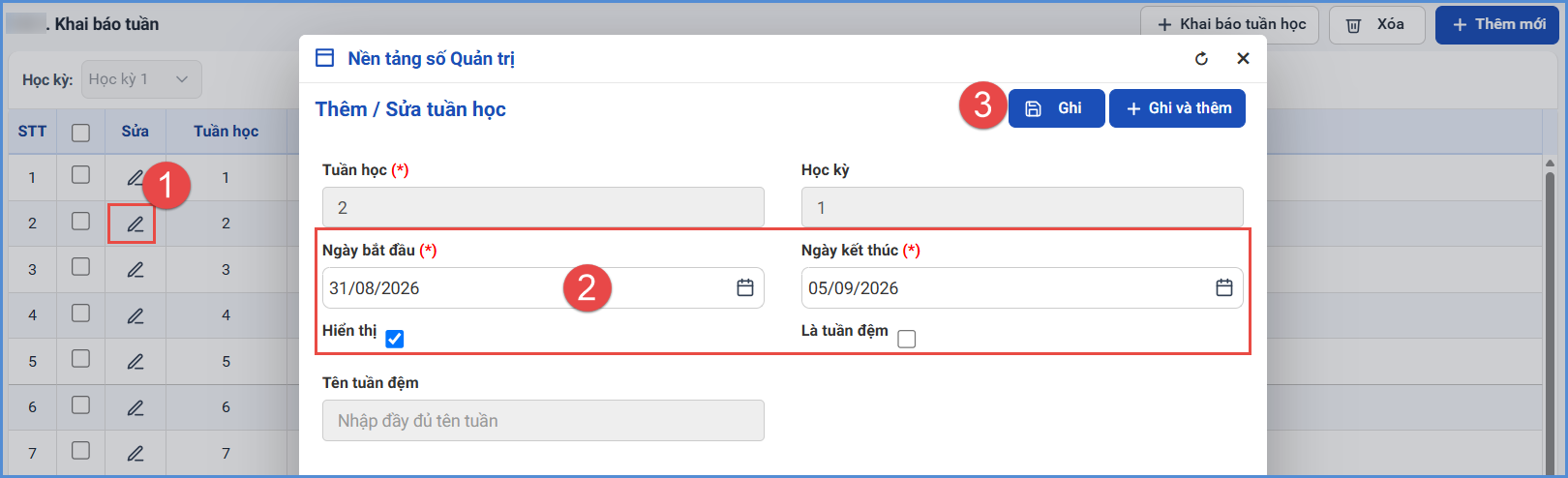
Task: Click the edit pencil icon in row 3
Action: (135, 270)
